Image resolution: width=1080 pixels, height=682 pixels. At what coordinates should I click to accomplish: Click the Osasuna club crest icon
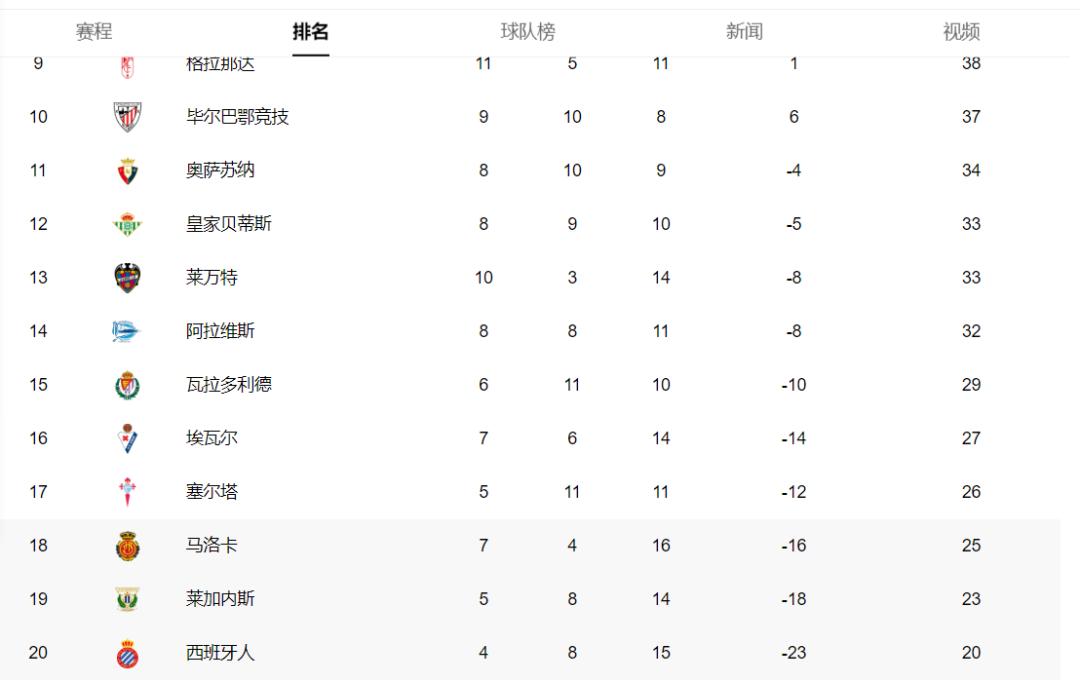127,171
